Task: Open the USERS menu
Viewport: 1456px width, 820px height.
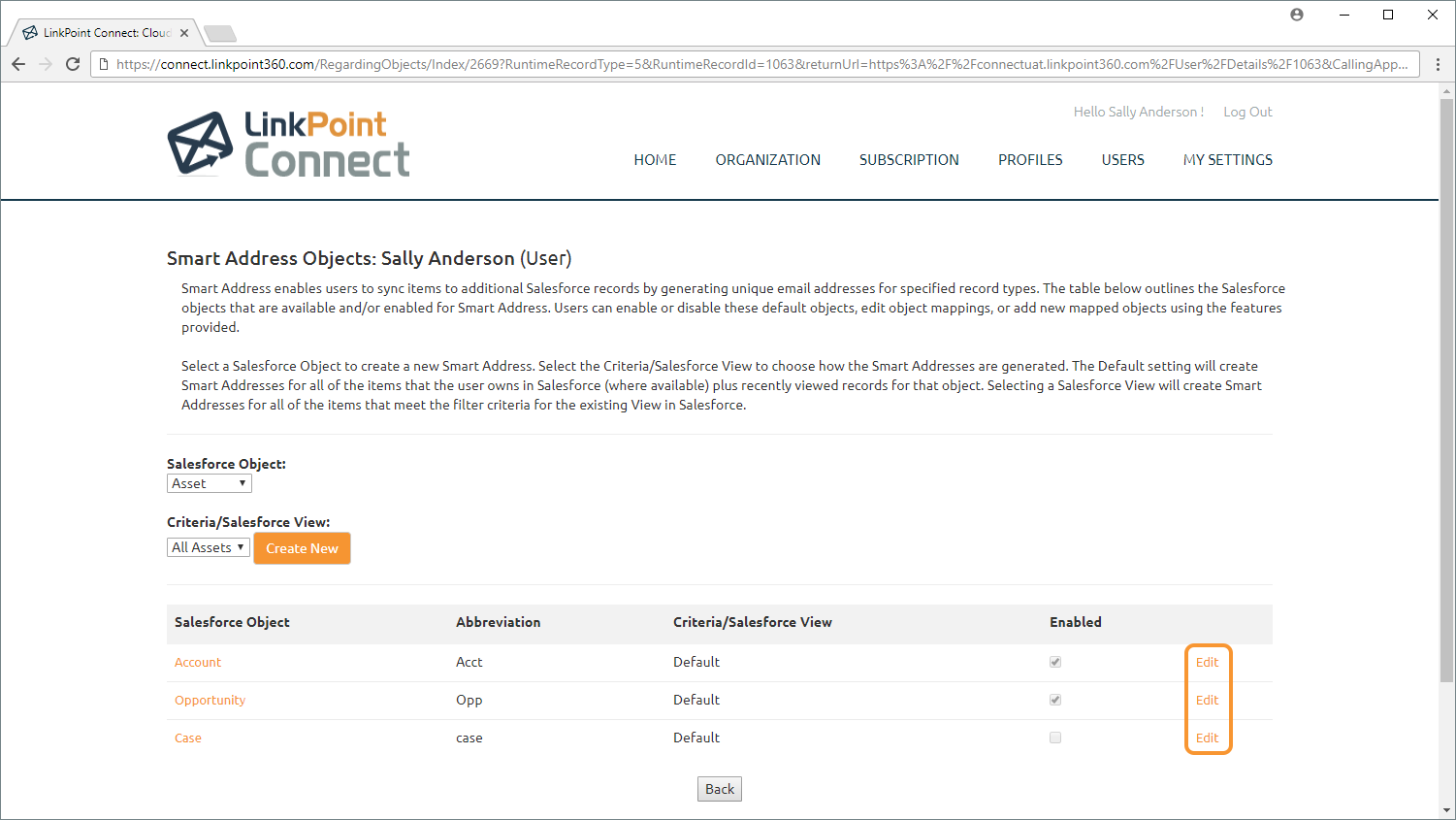Action: click(1123, 160)
